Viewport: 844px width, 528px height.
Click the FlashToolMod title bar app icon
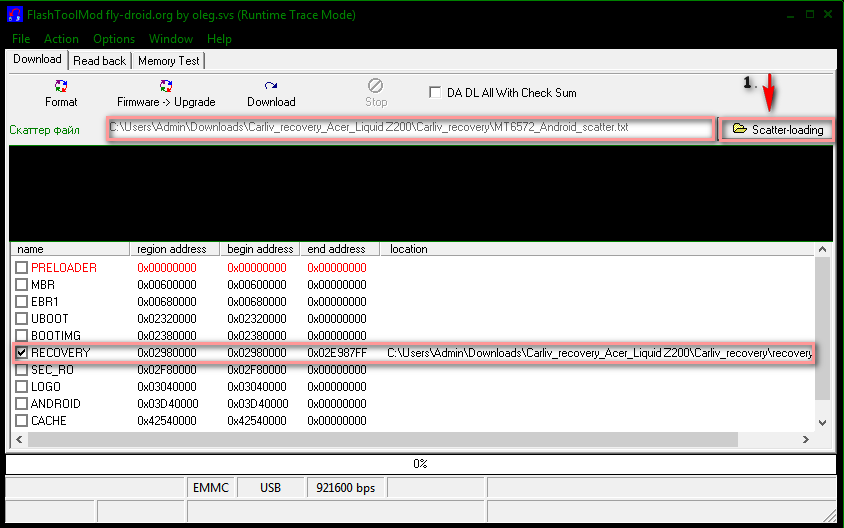point(14,15)
